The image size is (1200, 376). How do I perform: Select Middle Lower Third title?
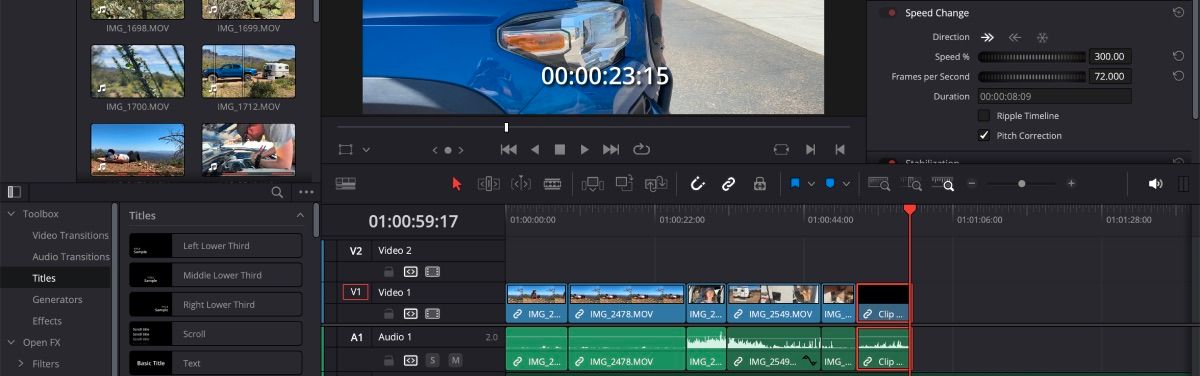click(x=216, y=275)
